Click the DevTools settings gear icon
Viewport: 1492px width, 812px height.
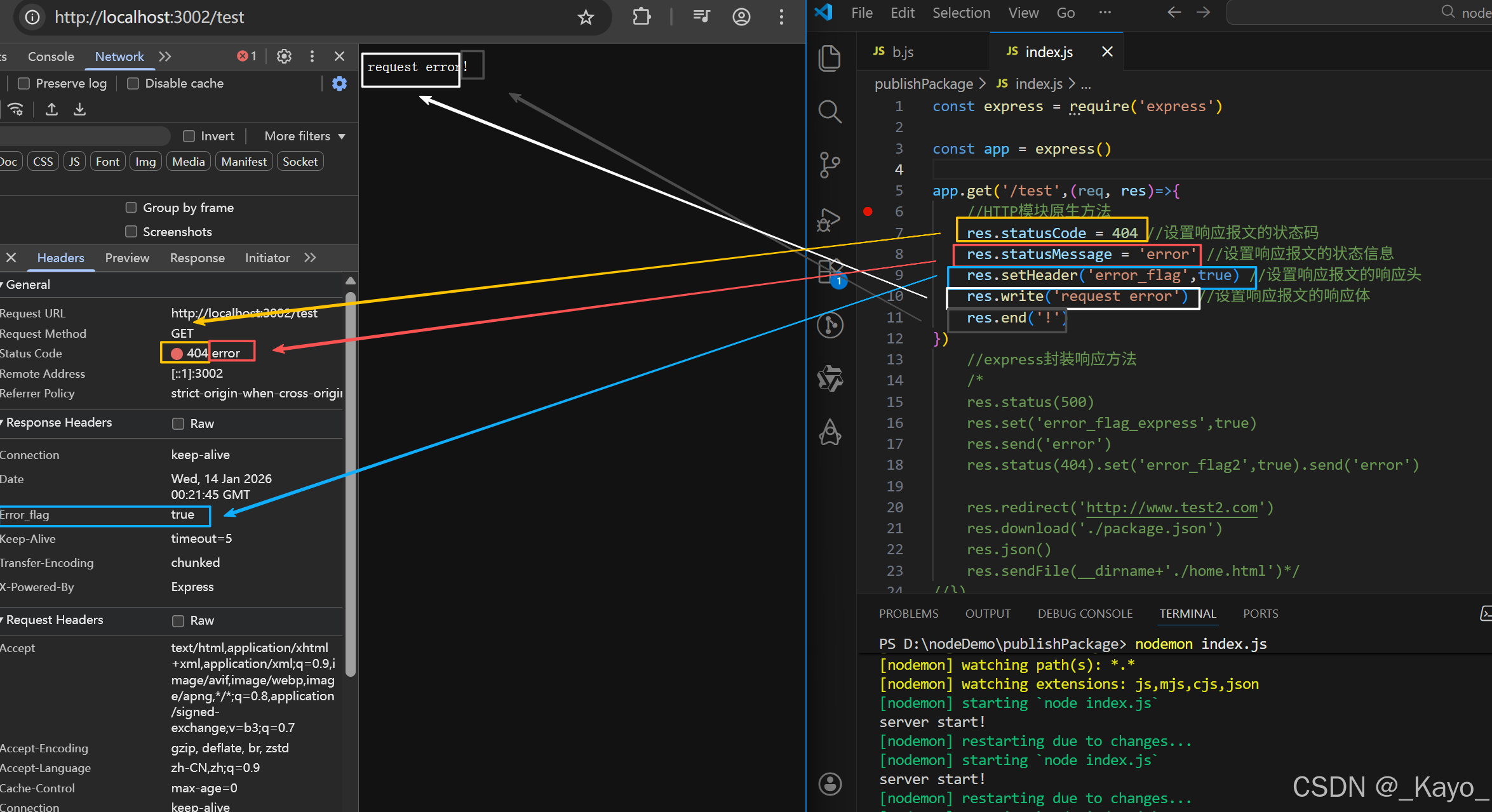[284, 57]
